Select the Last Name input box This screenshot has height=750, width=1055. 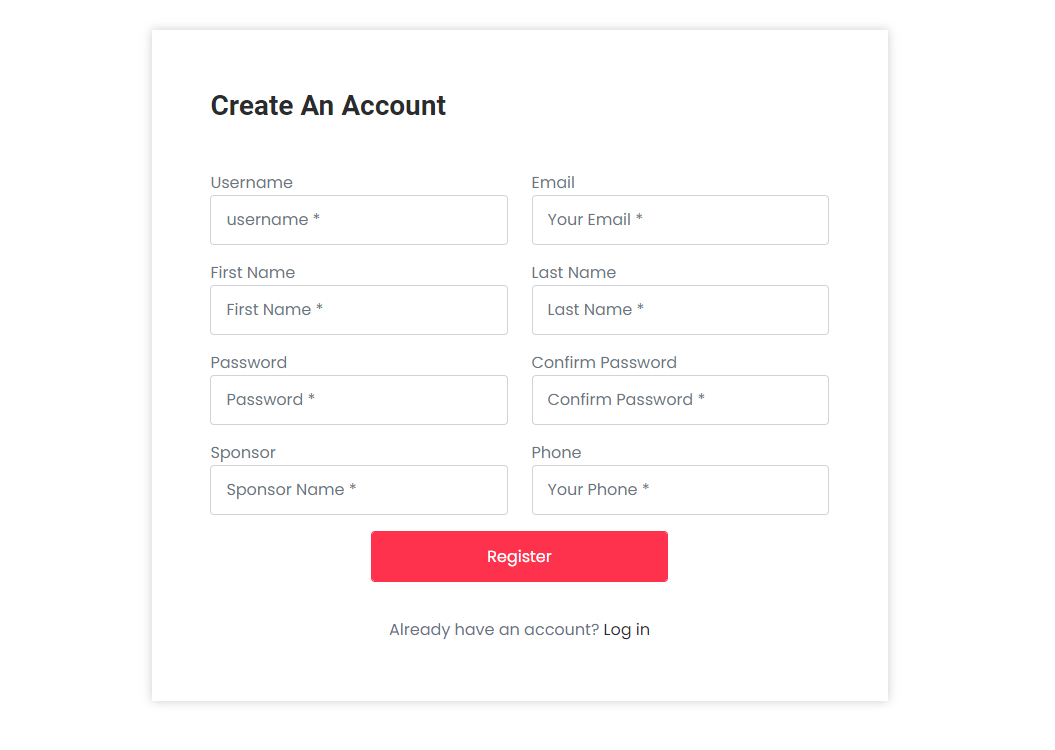680,310
